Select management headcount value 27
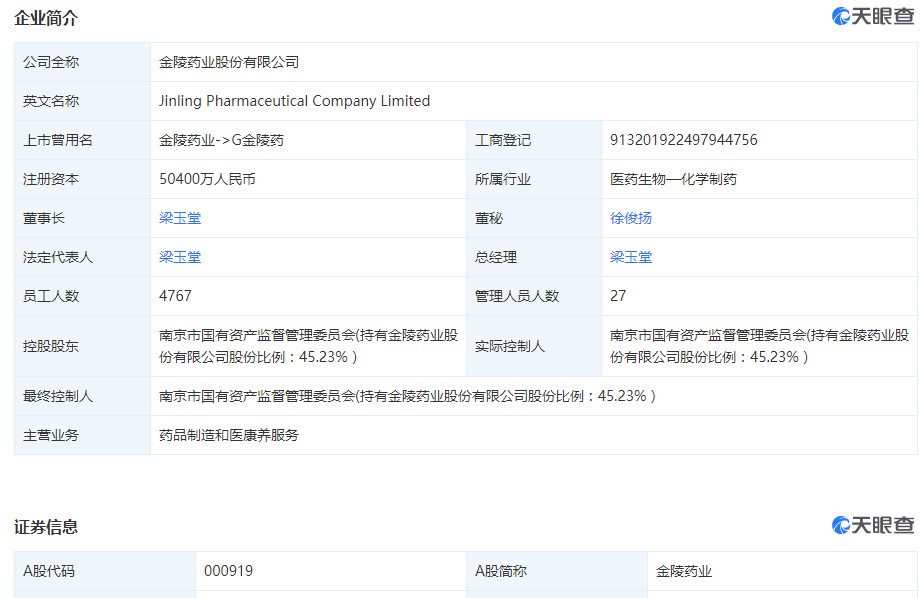Image resolution: width=920 pixels, height=598 pixels. [618, 296]
